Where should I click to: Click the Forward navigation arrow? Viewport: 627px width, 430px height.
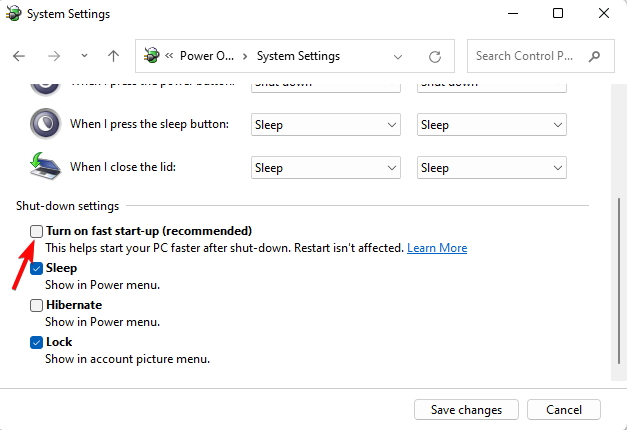click(51, 56)
